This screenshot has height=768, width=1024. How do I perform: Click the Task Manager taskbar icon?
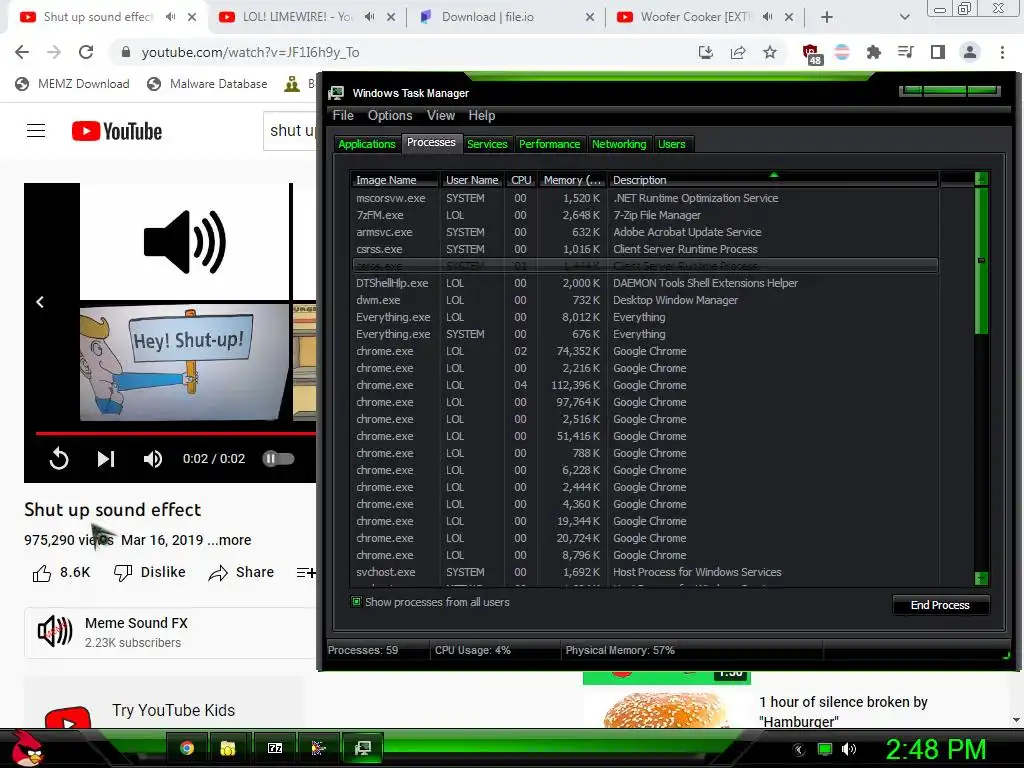[x=362, y=748]
